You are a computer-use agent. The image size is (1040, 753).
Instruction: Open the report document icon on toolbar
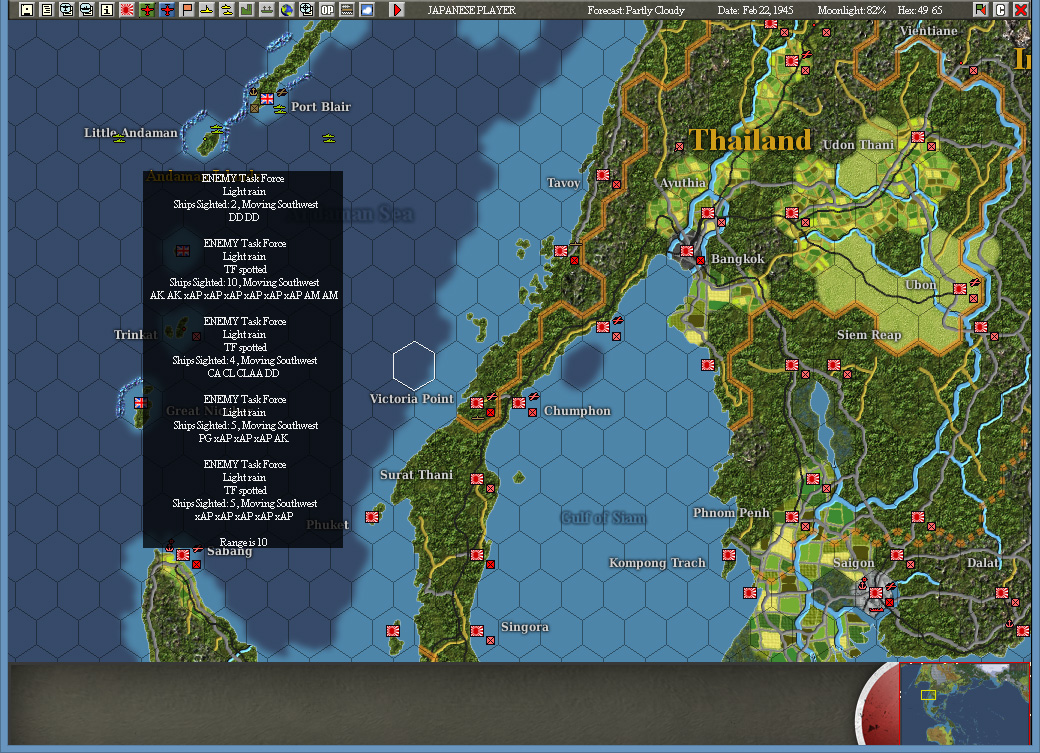pyautogui.click(x=45, y=10)
